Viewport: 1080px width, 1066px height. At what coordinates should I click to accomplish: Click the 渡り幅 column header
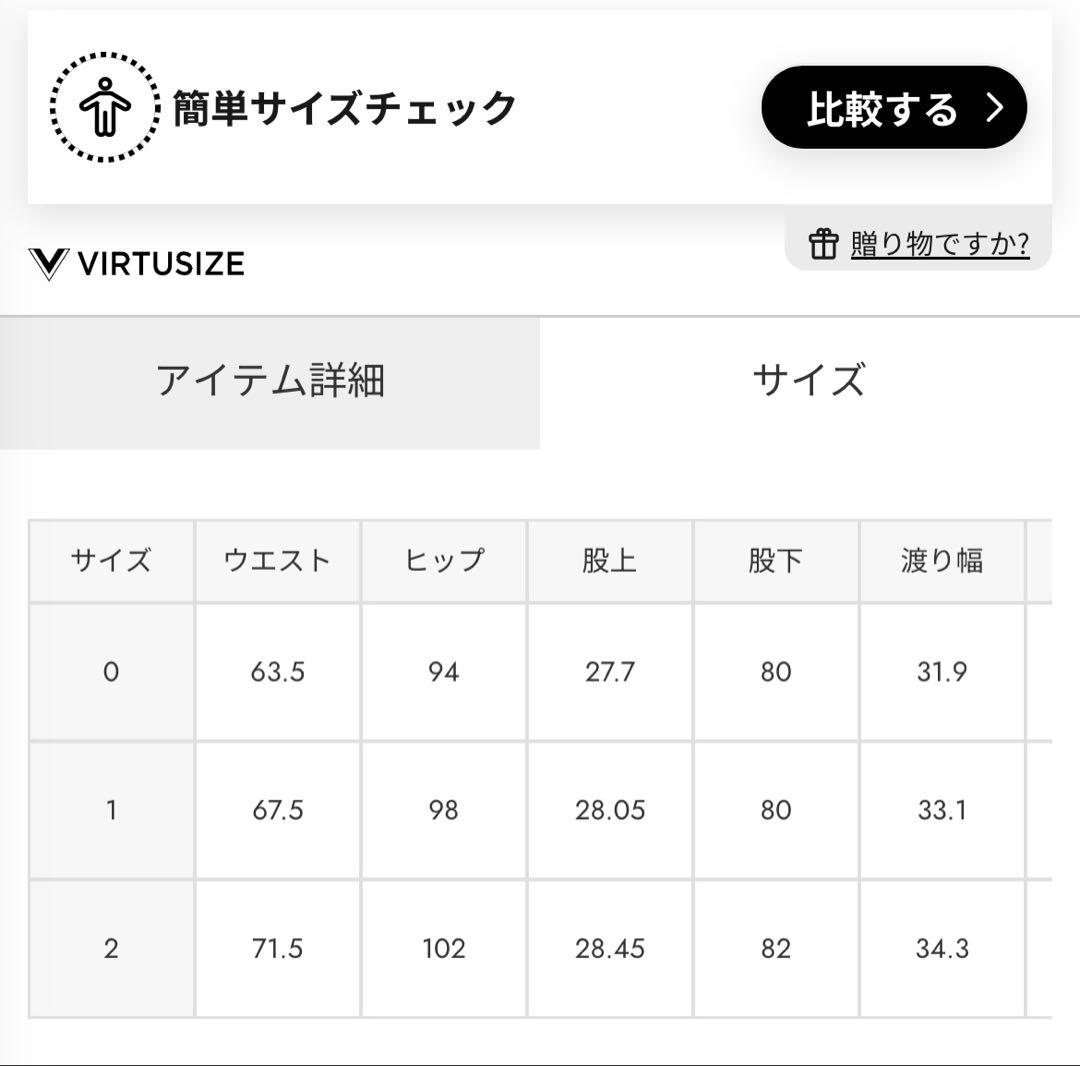tap(940, 560)
